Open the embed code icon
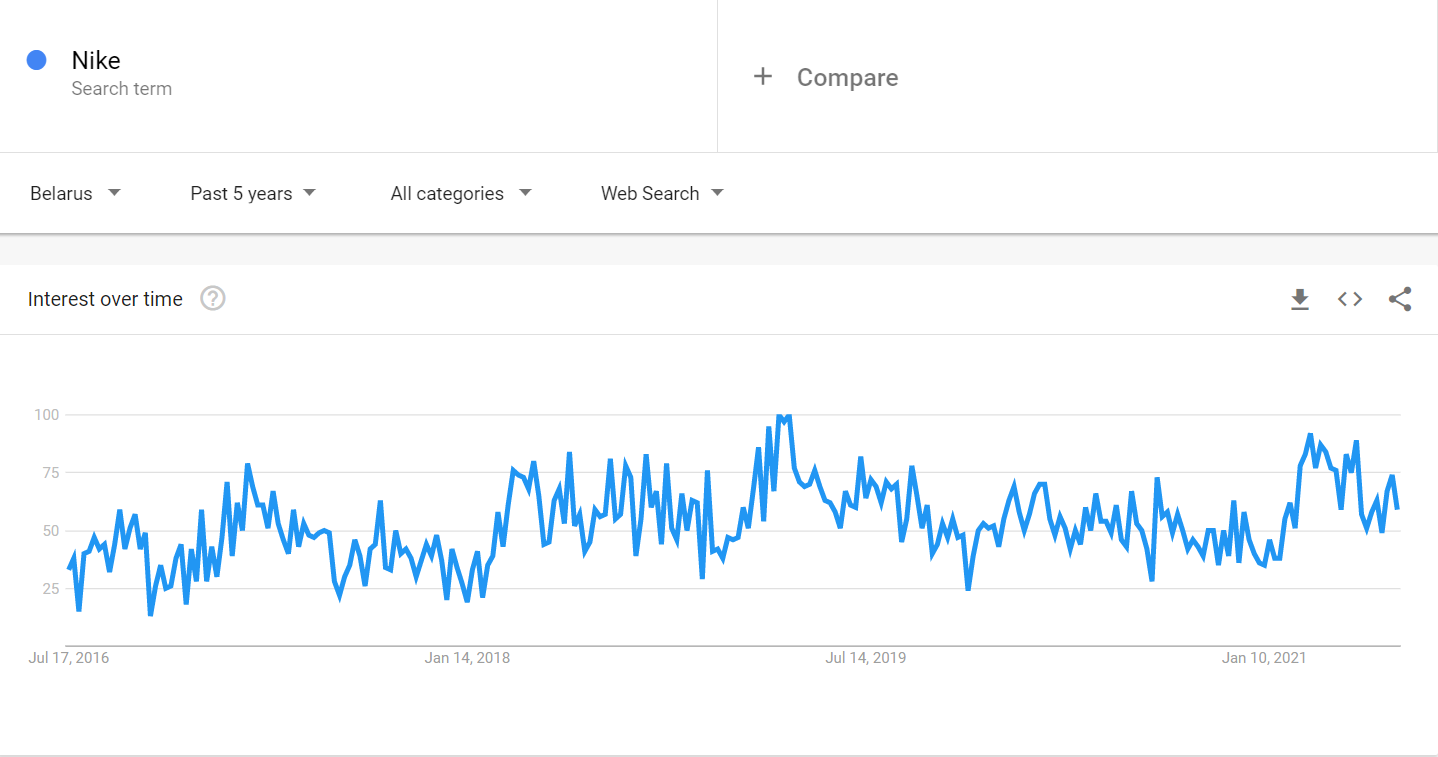The height and width of the screenshot is (757, 1438). point(1350,299)
